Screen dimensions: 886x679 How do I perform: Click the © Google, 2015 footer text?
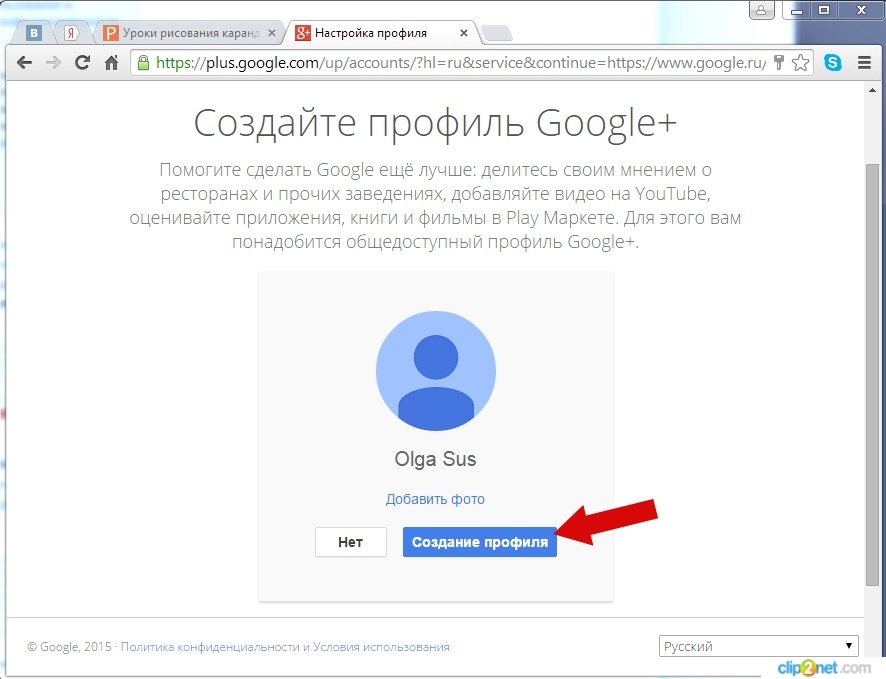(70, 647)
